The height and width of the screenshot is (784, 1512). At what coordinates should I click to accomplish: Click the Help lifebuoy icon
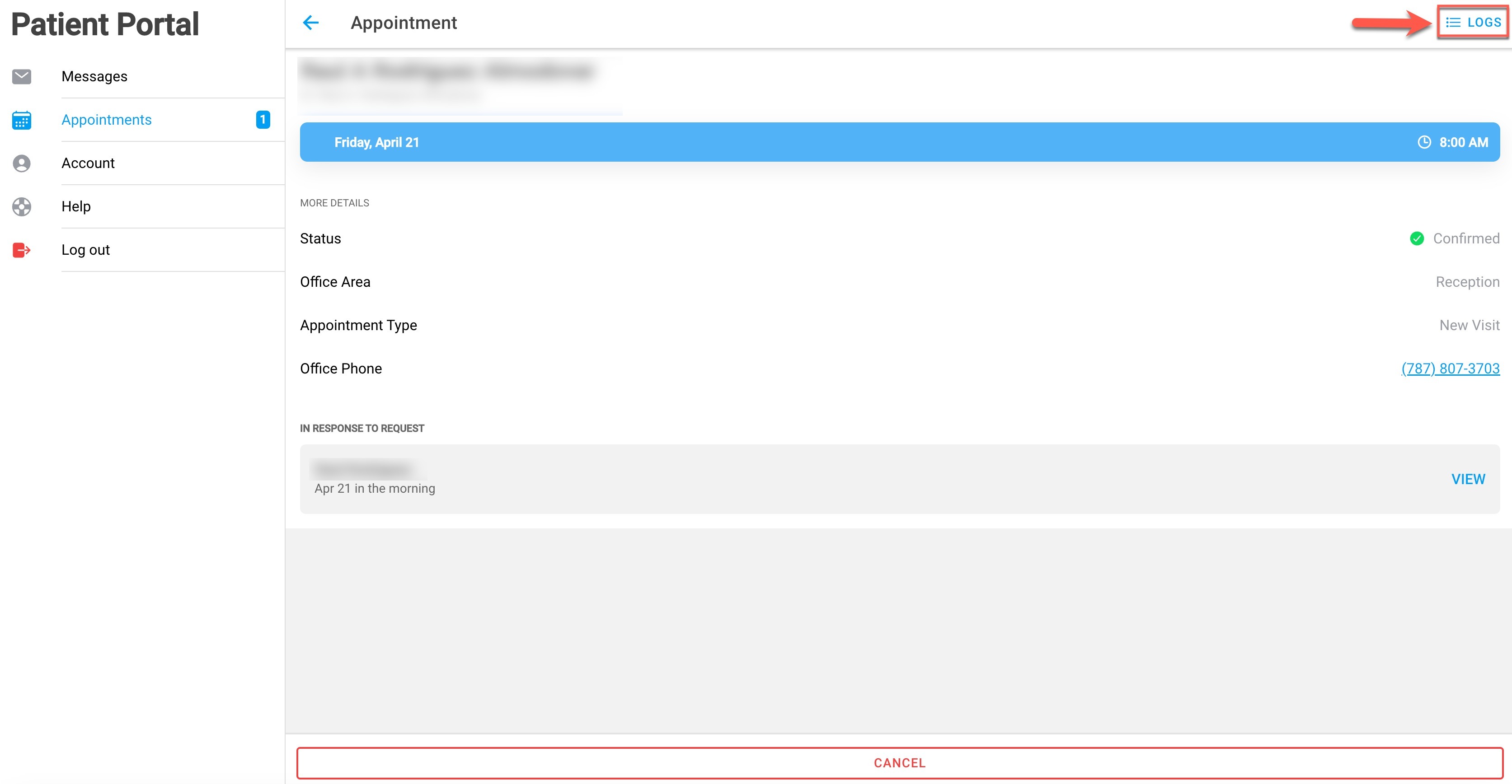(x=22, y=206)
